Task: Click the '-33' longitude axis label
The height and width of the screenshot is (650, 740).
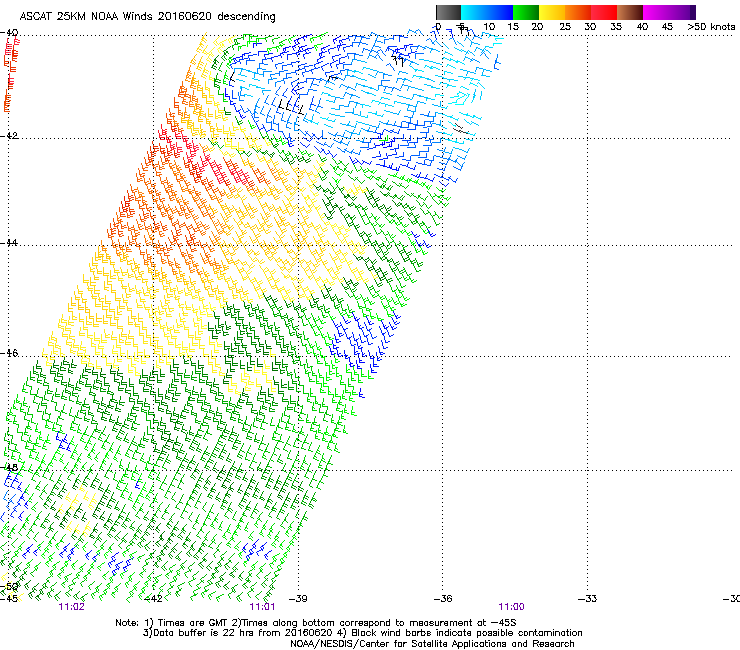Action: coord(588,599)
